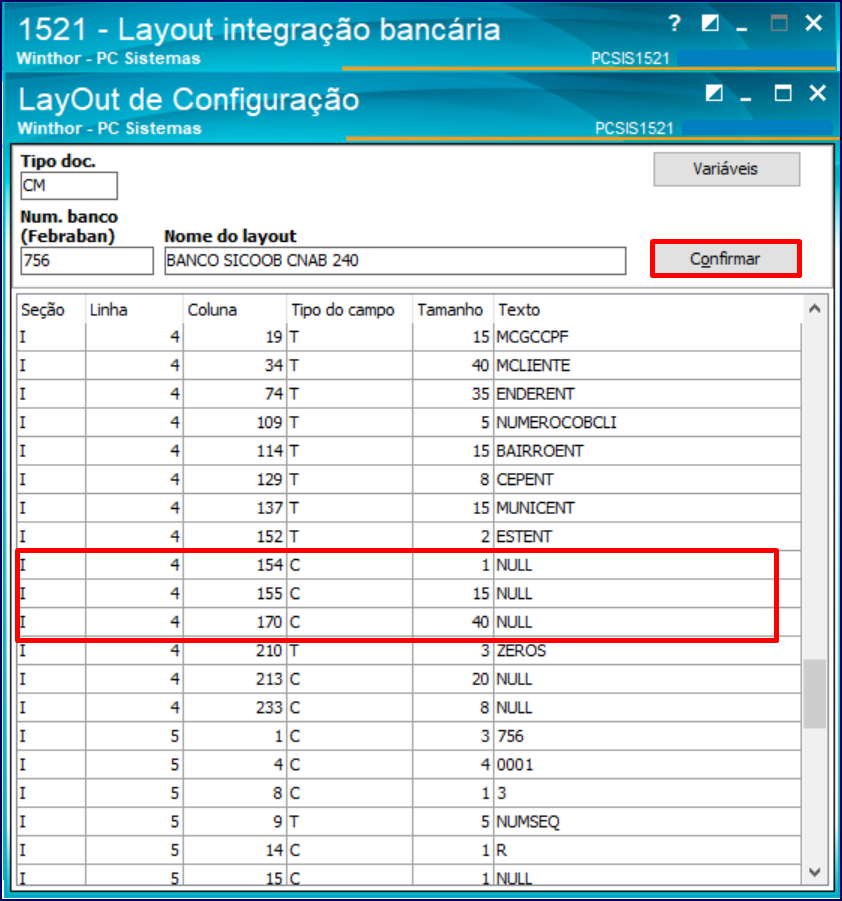The width and height of the screenshot is (842, 901).
Task: Select the BAIRROENT text cell
Action: [647, 451]
